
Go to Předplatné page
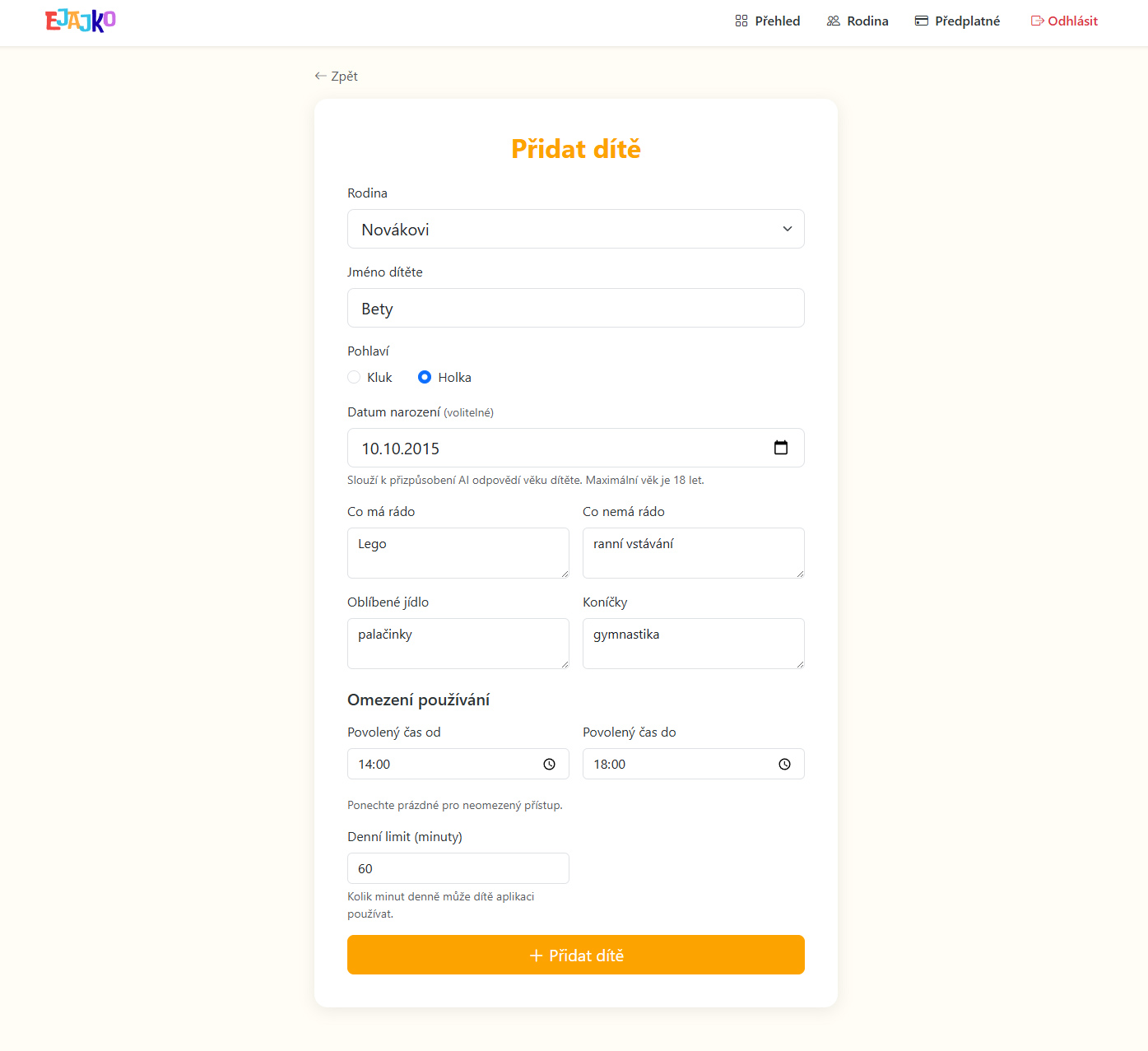coord(967,21)
